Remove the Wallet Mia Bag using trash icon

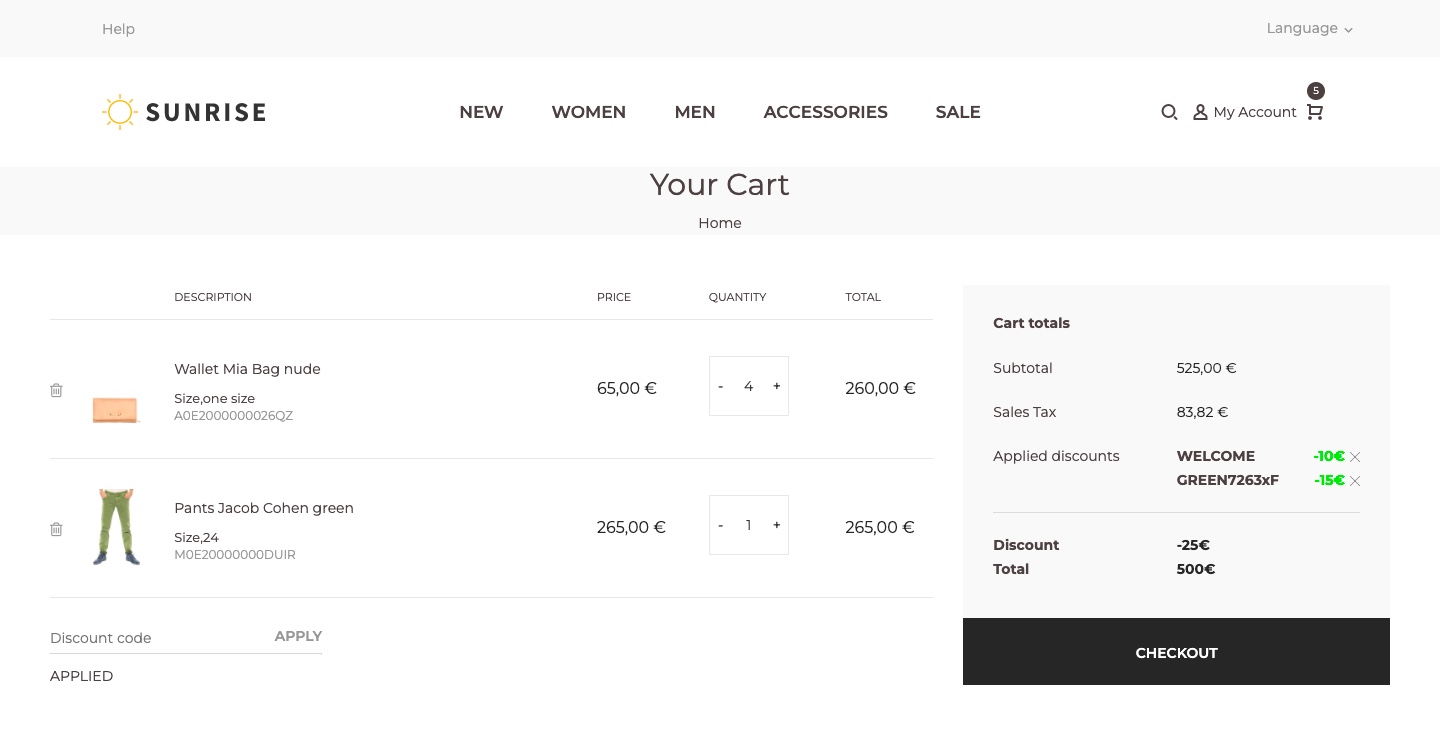56,390
